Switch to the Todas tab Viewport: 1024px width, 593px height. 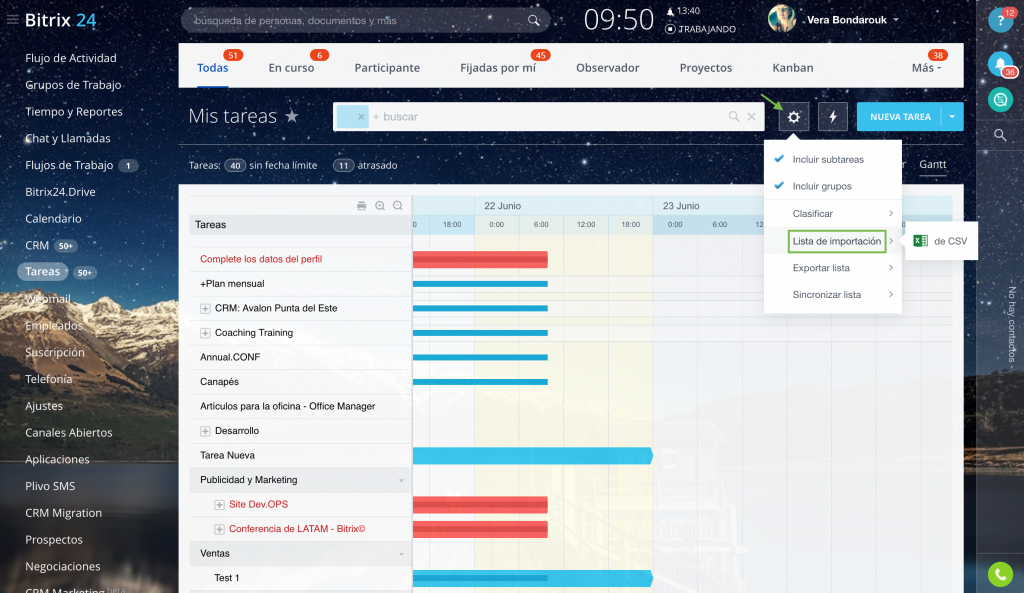click(212, 67)
